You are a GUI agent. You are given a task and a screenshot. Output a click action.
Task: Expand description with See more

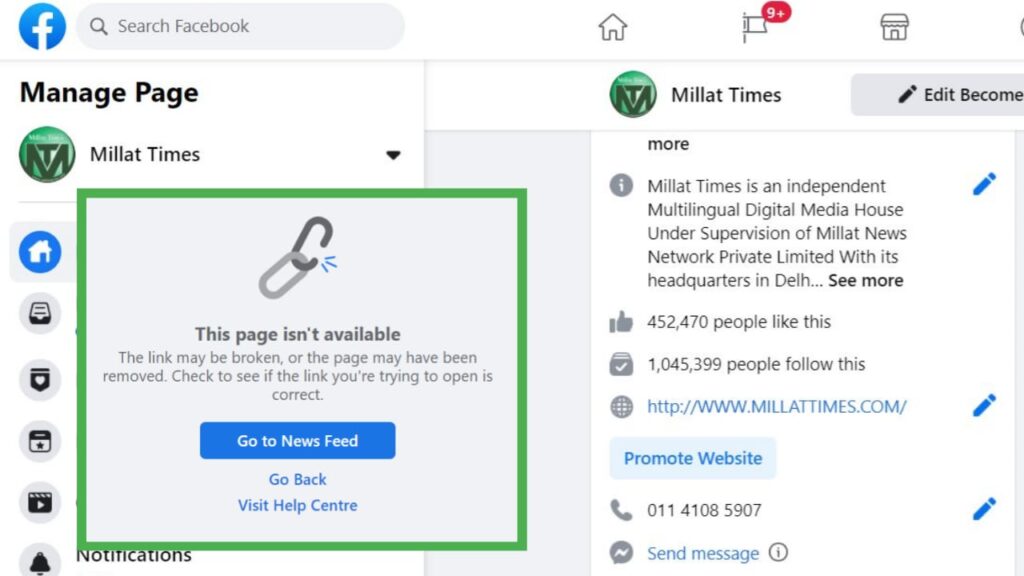[x=865, y=280]
